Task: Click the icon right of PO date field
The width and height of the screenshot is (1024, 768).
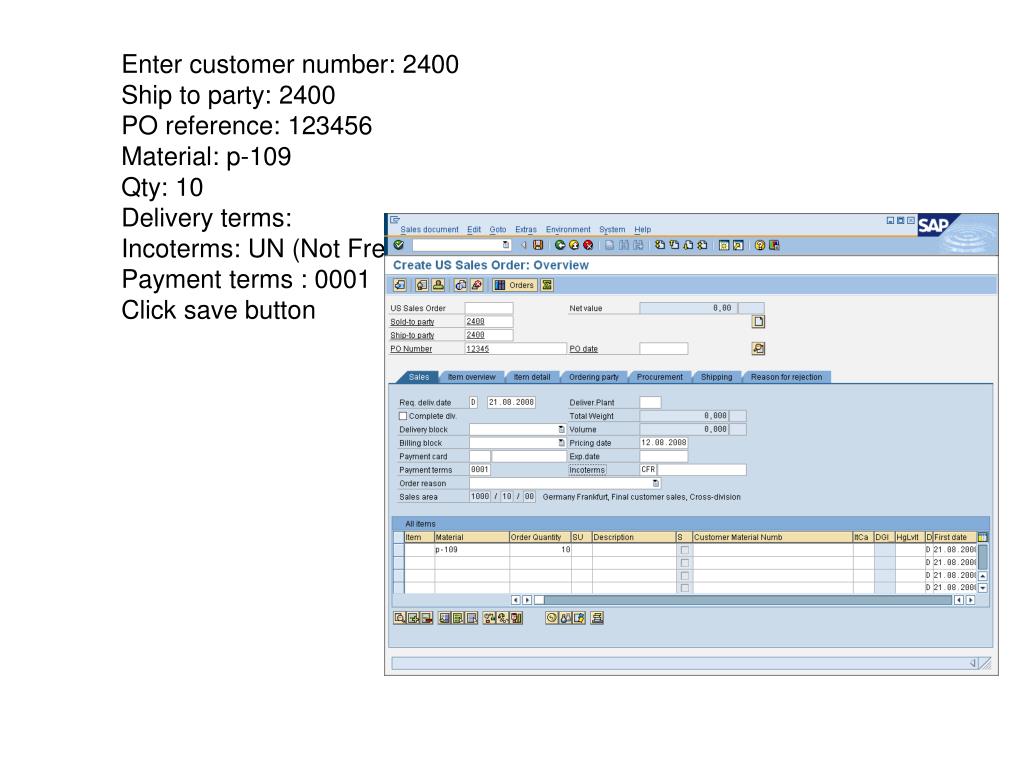Action: [758, 348]
